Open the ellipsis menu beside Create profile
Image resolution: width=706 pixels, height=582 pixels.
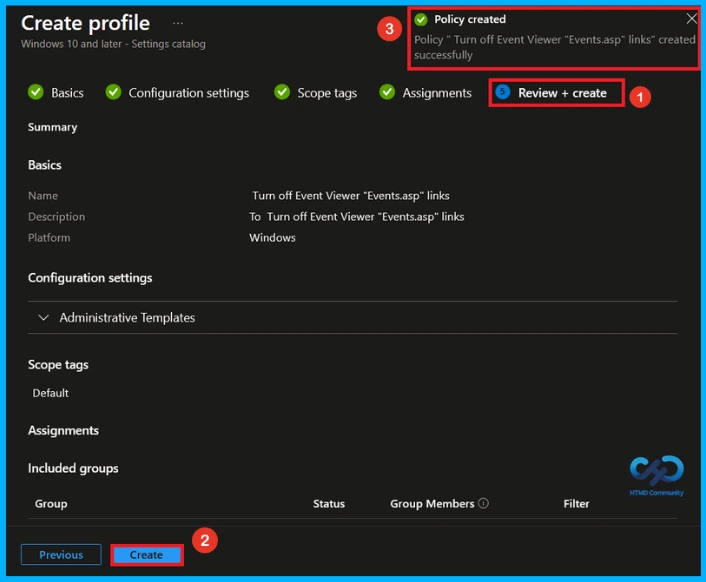(178, 23)
